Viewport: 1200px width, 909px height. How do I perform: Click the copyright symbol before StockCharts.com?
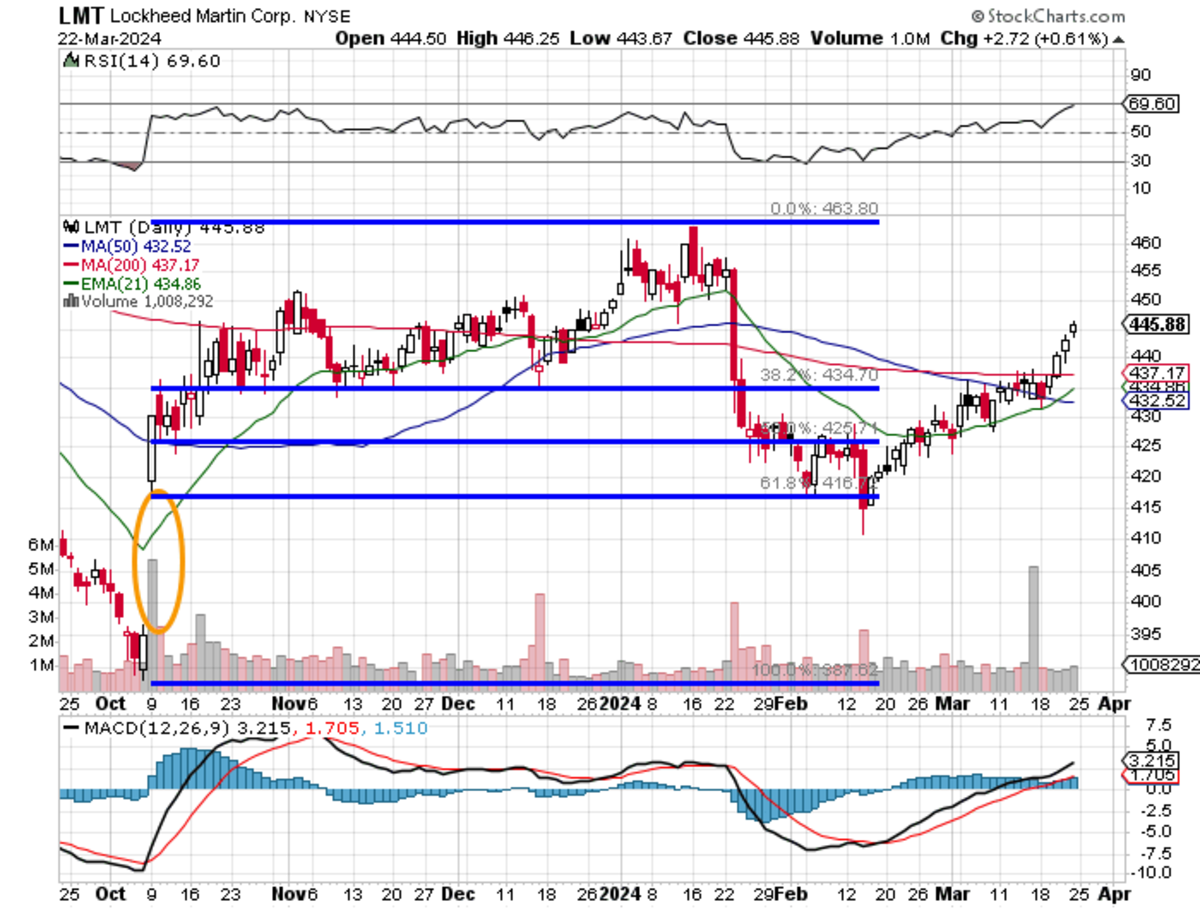pos(977,16)
